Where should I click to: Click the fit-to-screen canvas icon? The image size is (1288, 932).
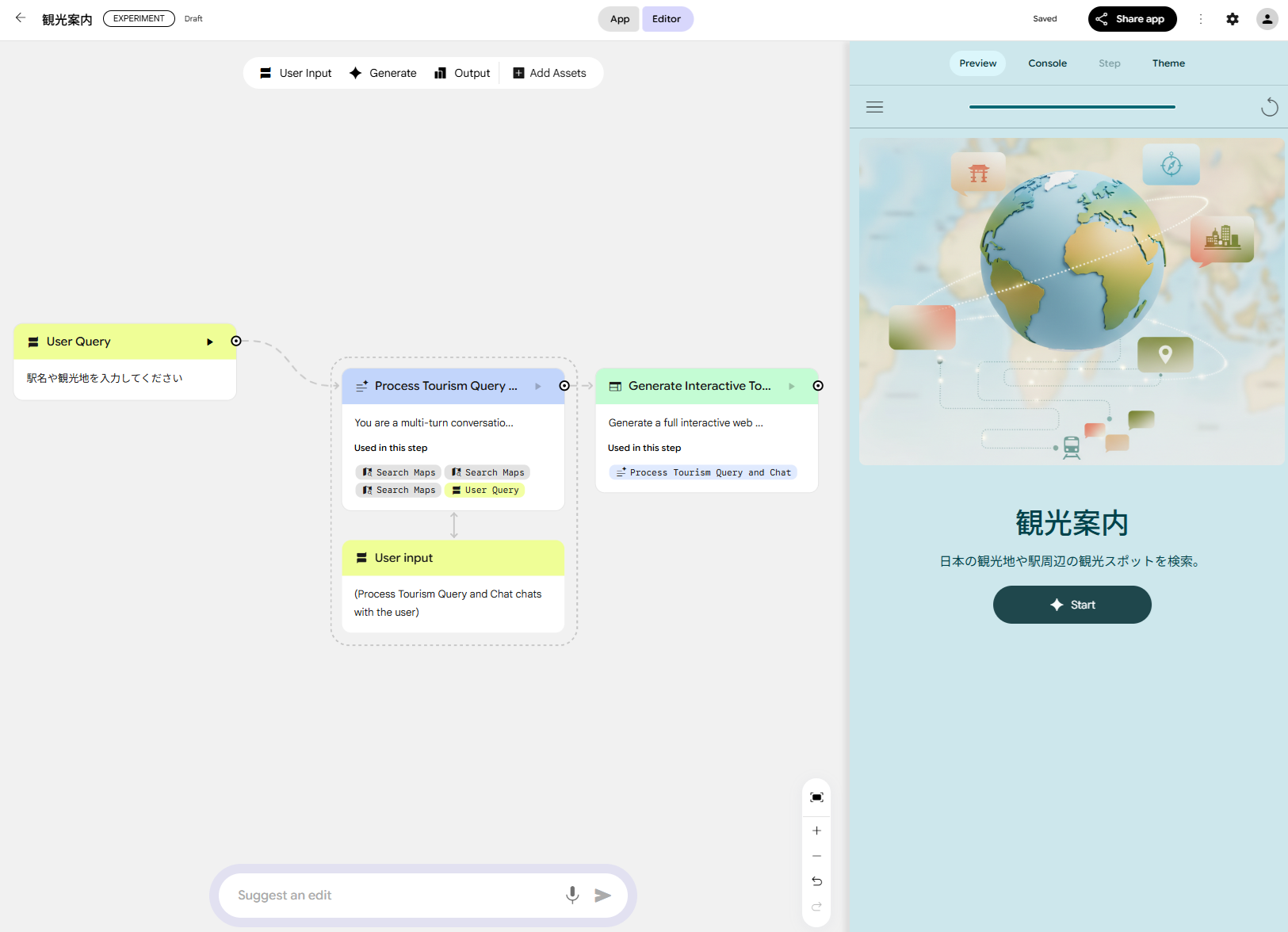pyautogui.click(x=816, y=797)
